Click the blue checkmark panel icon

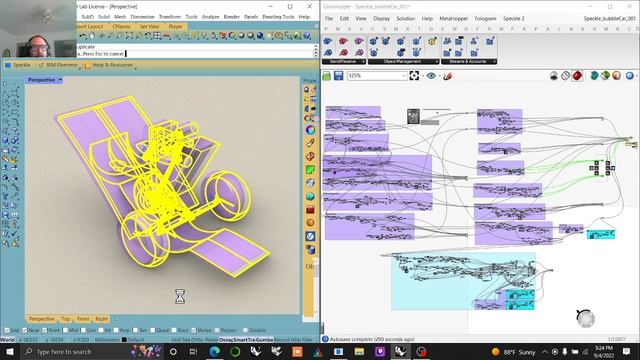pyautogui.click(x=310, y=236)
